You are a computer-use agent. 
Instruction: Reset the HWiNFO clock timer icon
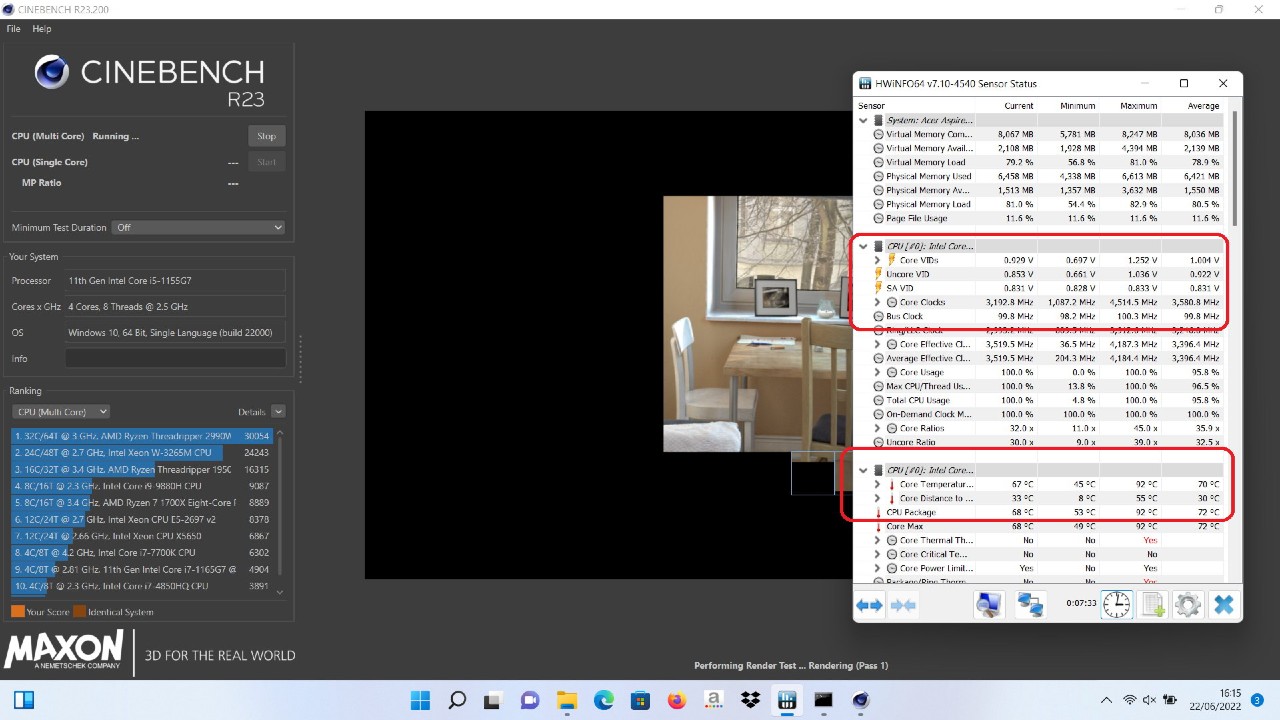(1117, 604)
